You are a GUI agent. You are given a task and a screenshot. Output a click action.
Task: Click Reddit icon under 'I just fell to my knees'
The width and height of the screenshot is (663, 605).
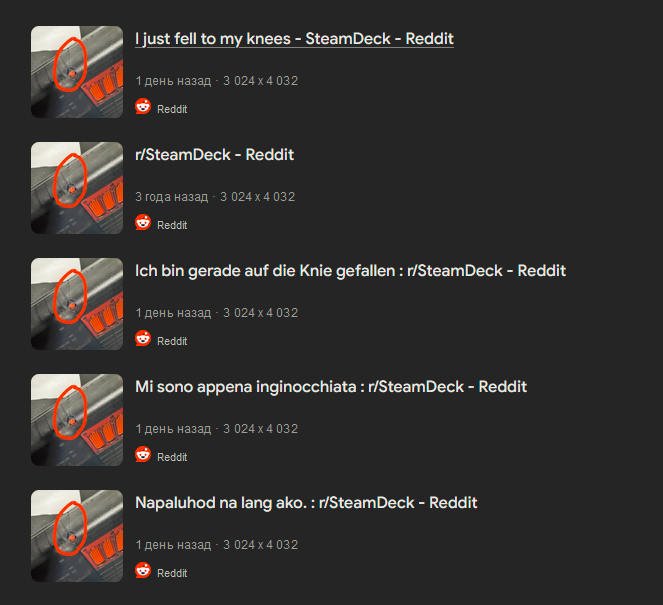click(x=143, y=107)
